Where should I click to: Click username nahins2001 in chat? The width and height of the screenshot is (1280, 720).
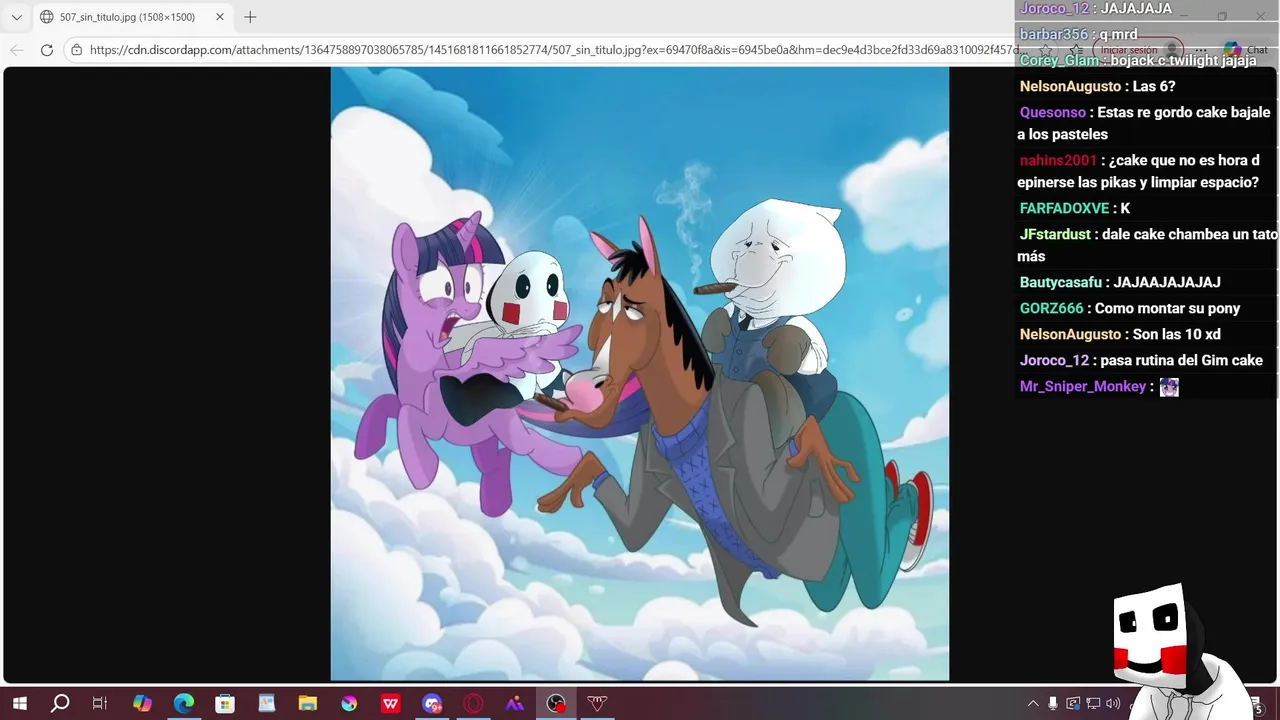(1058, 160)
